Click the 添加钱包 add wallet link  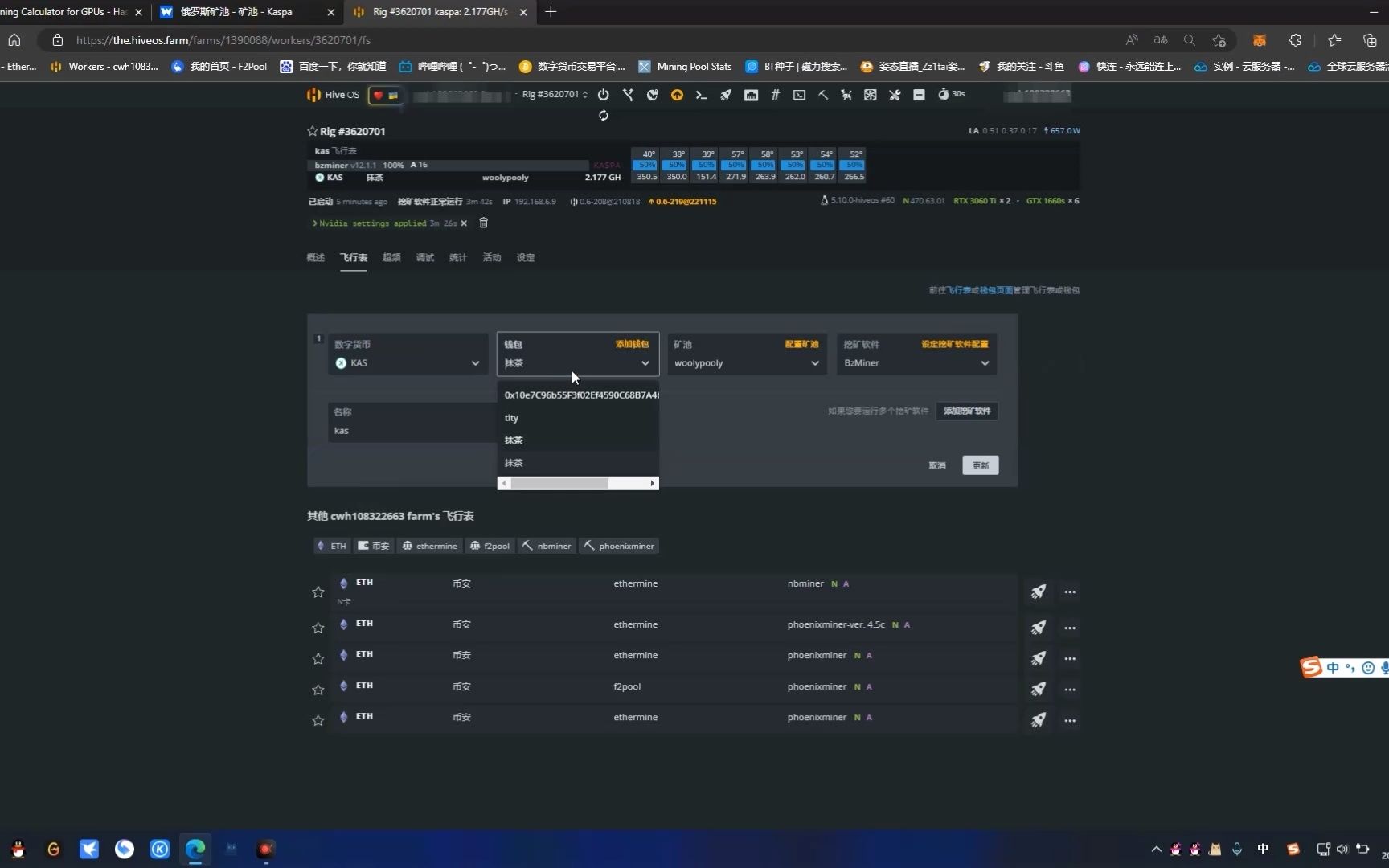[632, 344]
